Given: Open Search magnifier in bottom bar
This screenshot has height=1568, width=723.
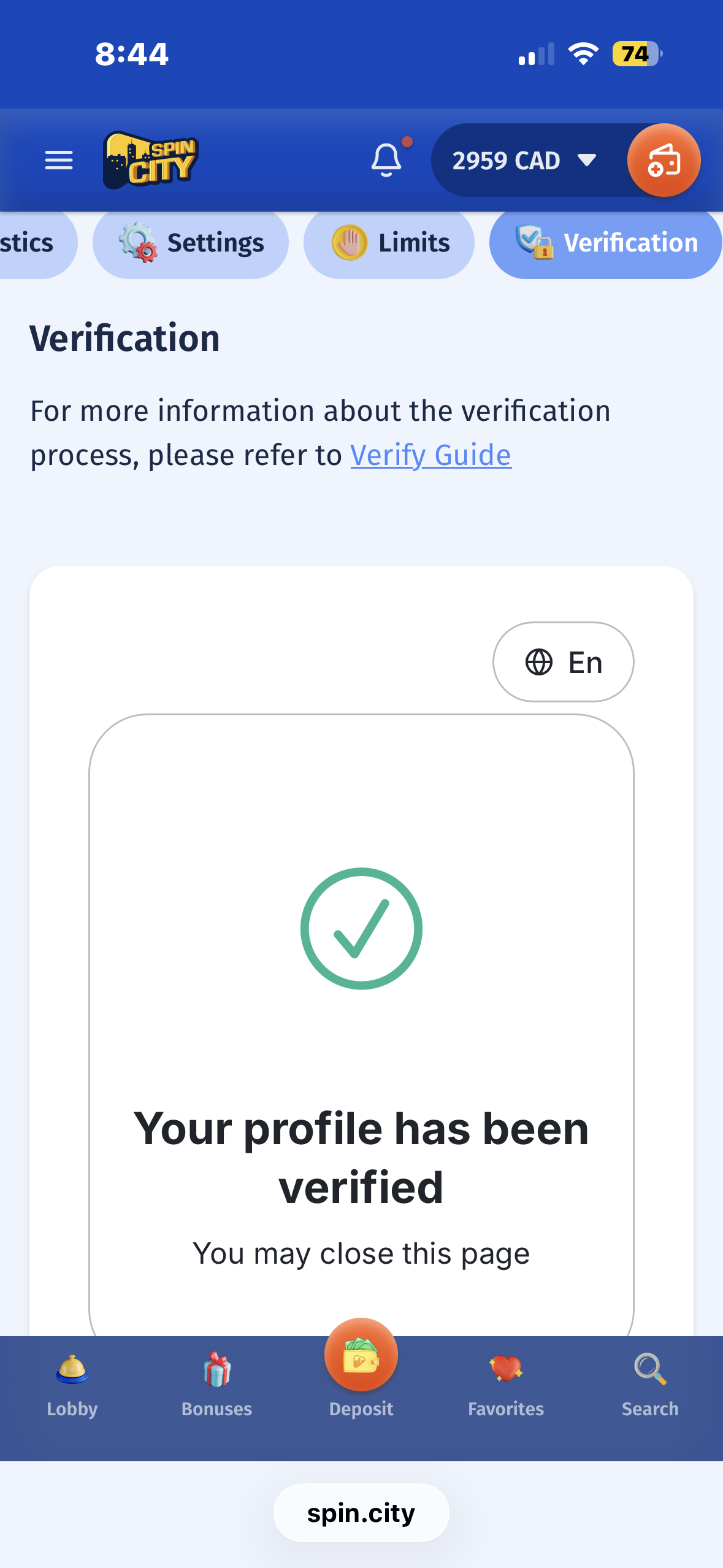Looking at the screenshot, I should (650, 1385).
